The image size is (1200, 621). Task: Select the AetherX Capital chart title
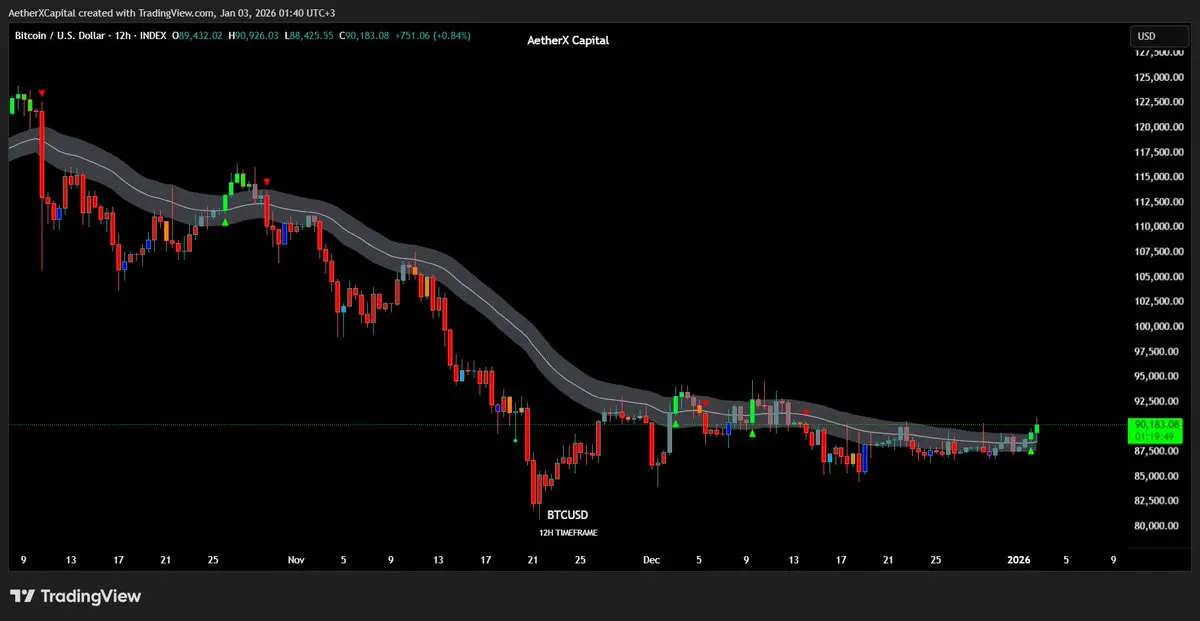click(x=568, y=40)
